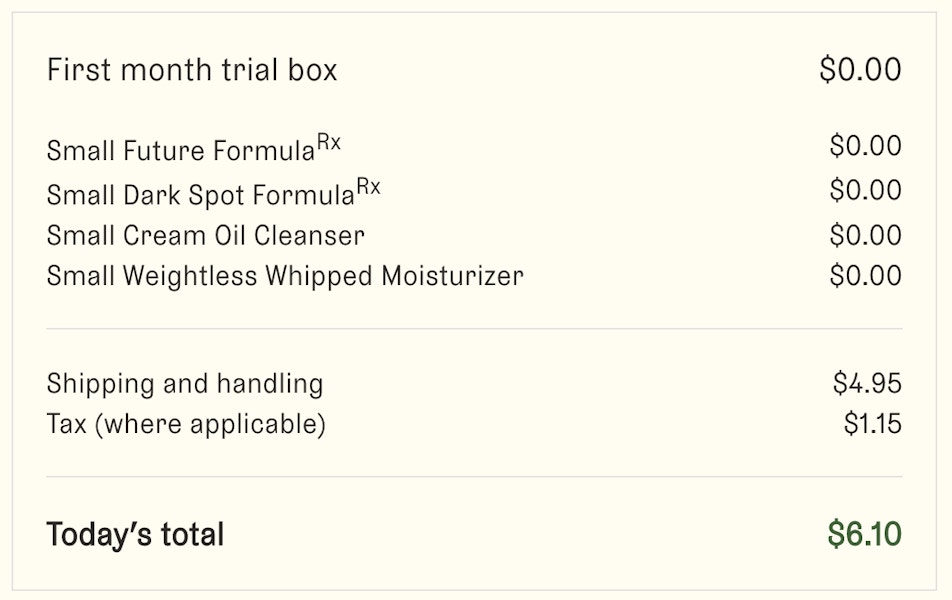
Task: Click the green $6.10 total amount
Action: point(865,534)
